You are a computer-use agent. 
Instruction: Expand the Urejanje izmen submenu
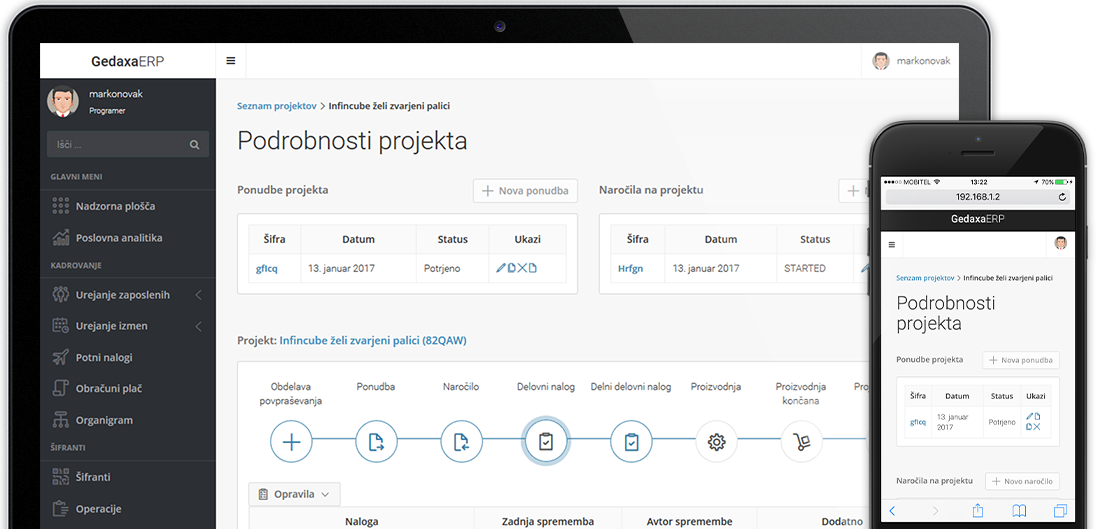tap(198, 326)
